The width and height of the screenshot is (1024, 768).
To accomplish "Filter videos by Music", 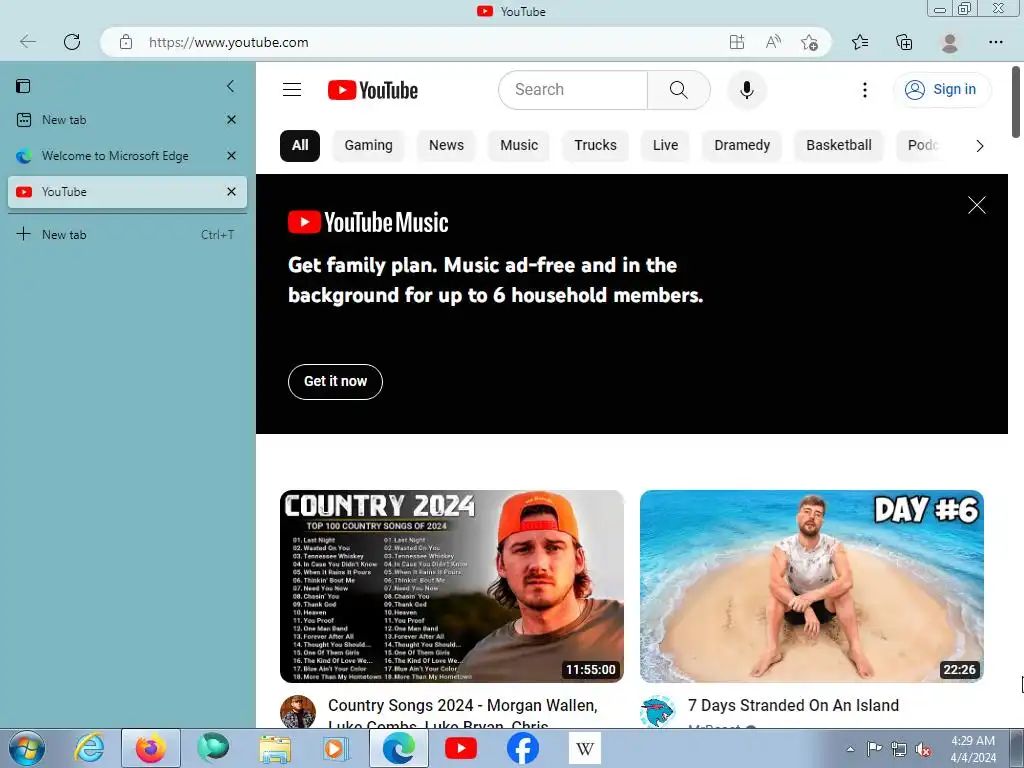I will [519, 146].
